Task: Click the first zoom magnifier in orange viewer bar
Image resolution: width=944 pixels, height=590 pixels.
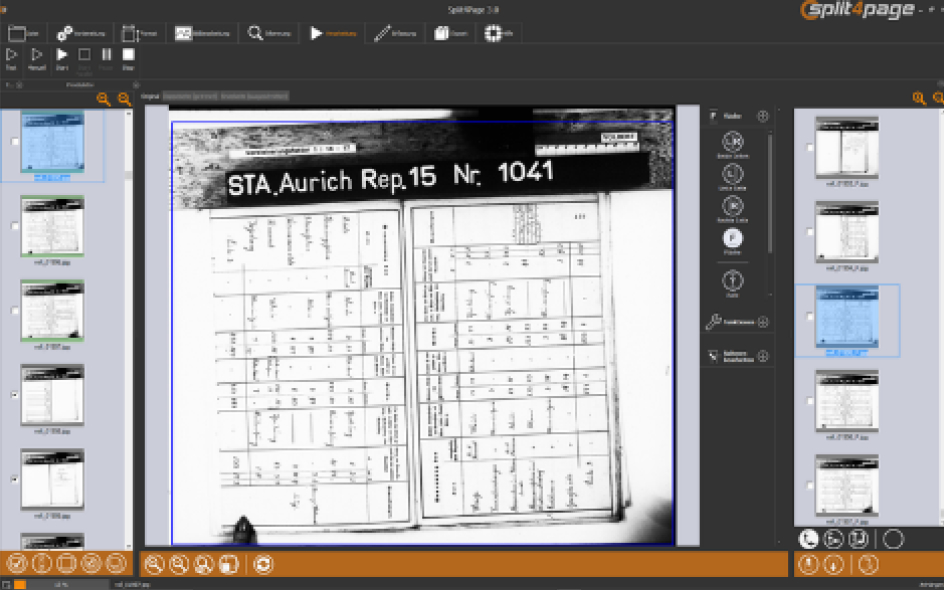Action: pyautogui.click(x=154, y=564)
